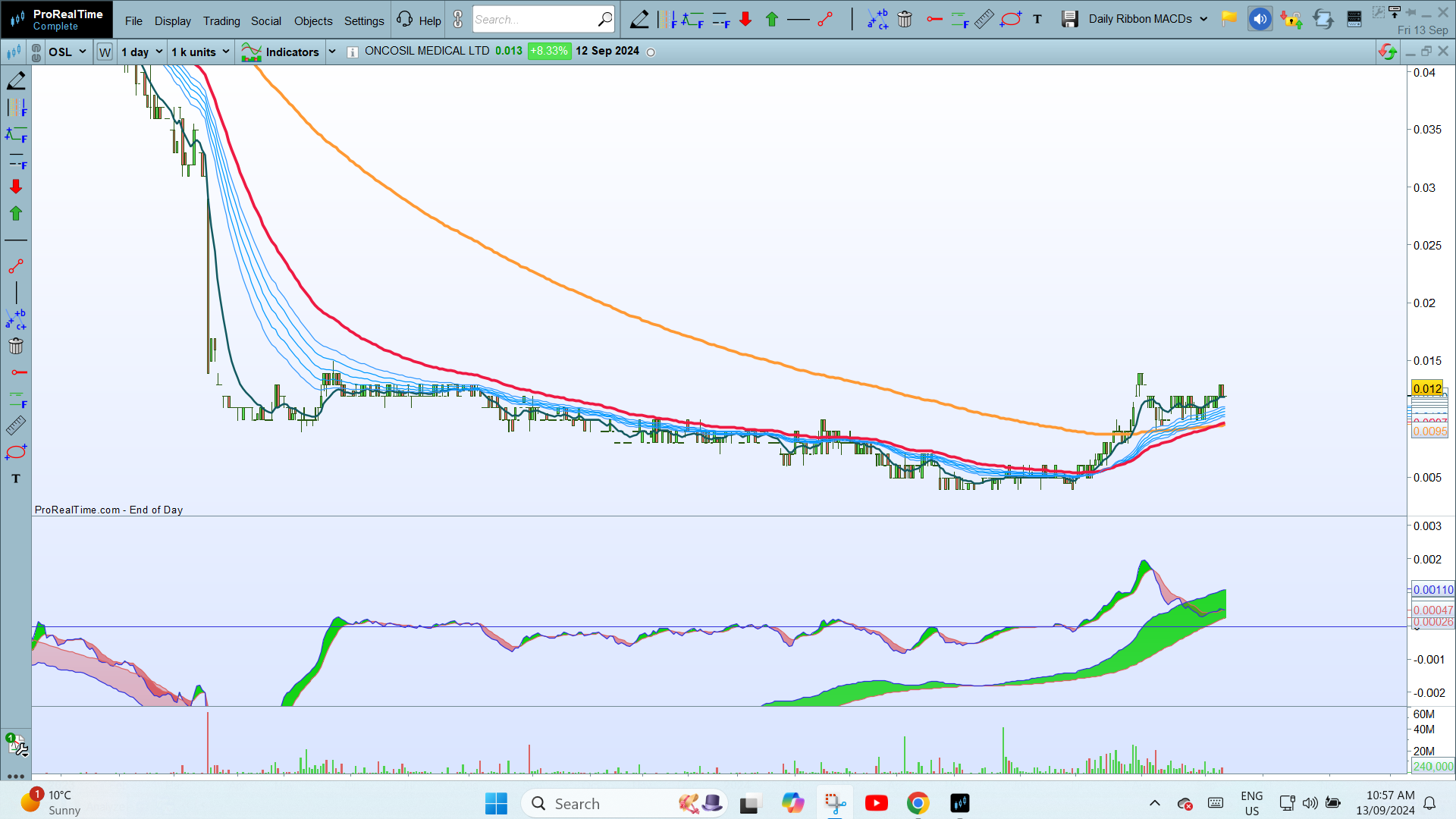Pick the red ellipse tool in left sidebar
The height and width of the screenshot is (819, 1456).
(16, 452)
